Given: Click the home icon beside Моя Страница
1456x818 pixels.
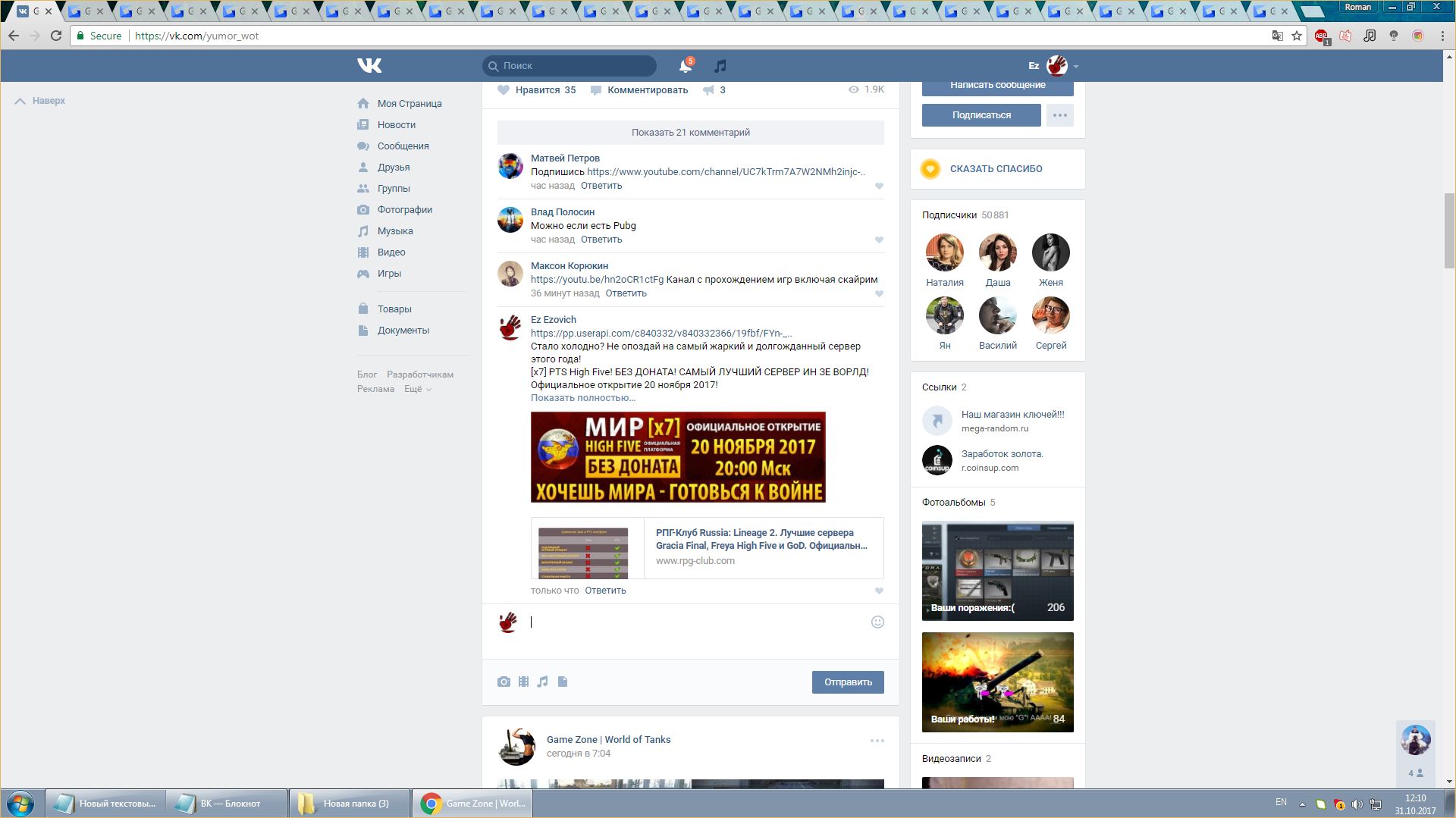Looking at the screenshot, I should point(363,104).
